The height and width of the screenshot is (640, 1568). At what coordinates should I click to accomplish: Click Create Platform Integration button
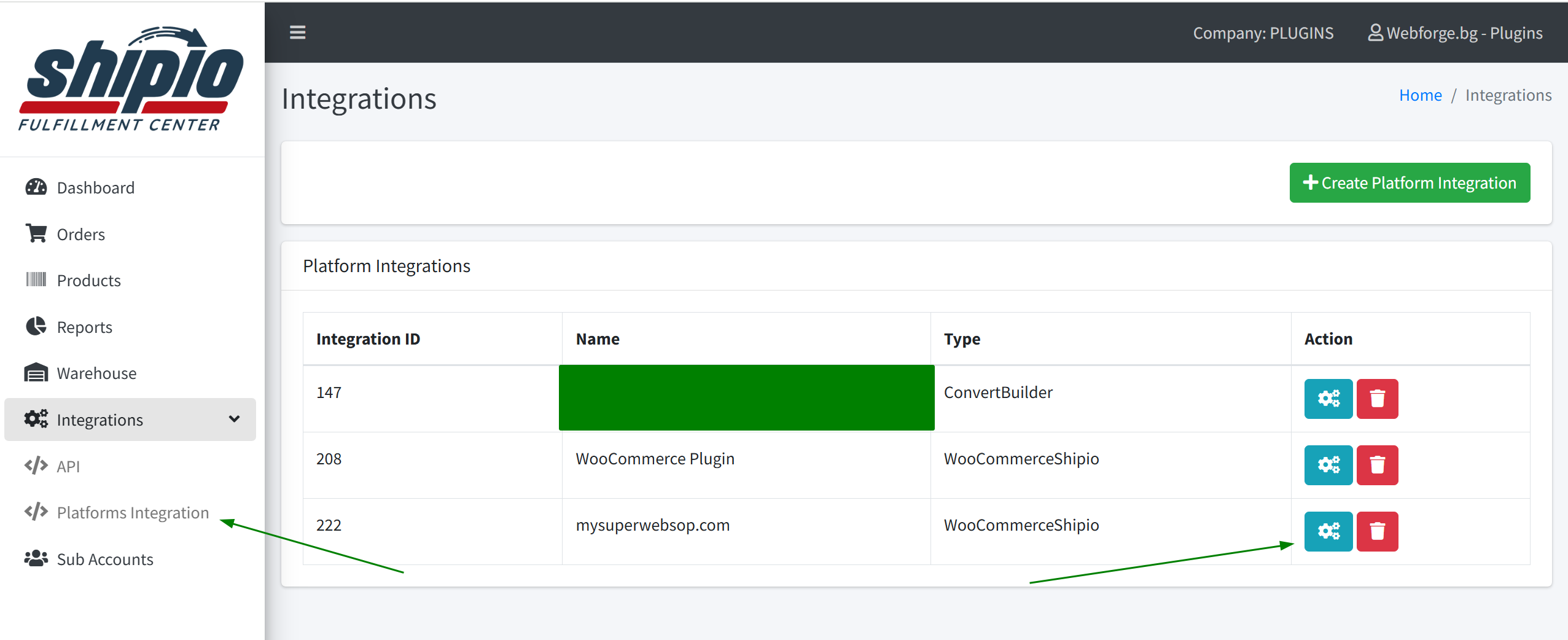1410,182
